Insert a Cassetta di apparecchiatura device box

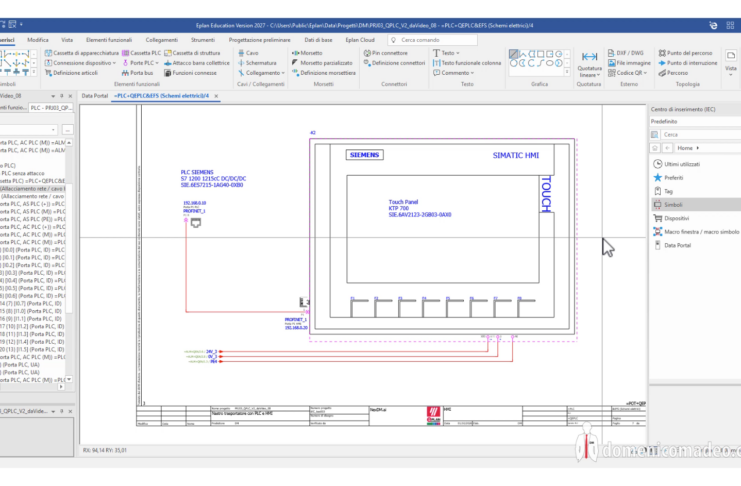[x=81, y=53]
